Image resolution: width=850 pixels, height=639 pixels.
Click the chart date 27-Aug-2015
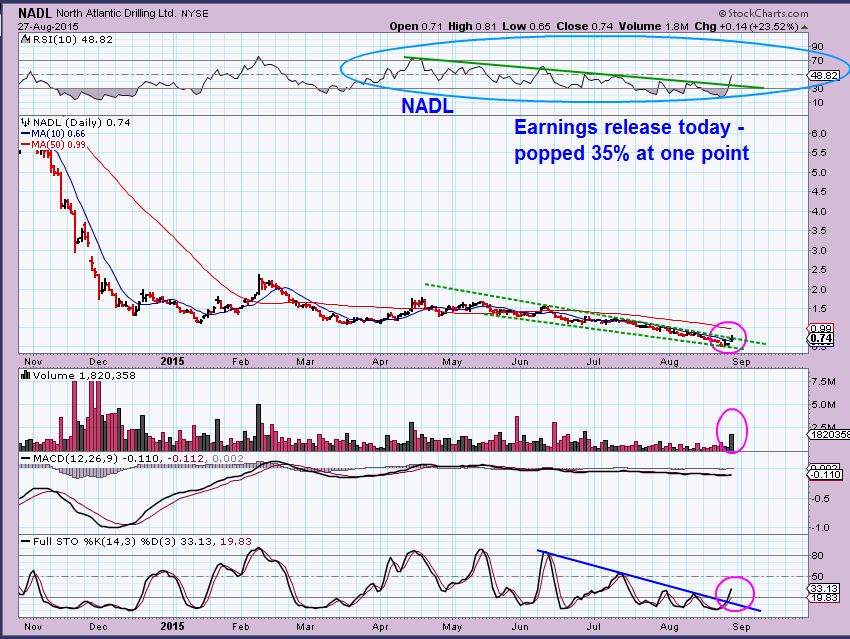pyautogui.click(x=48, y=27)
